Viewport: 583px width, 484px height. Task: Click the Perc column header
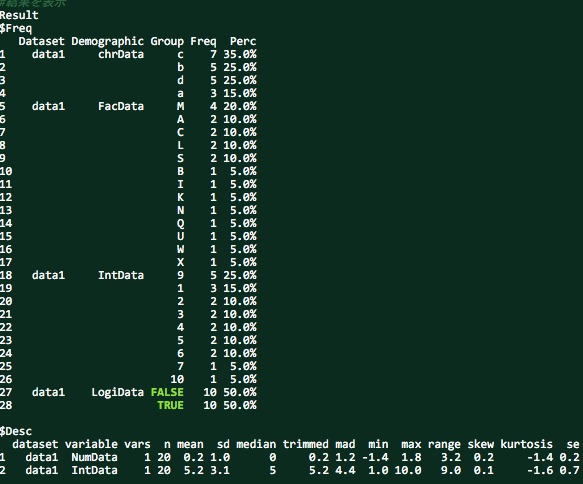[243, 41]
